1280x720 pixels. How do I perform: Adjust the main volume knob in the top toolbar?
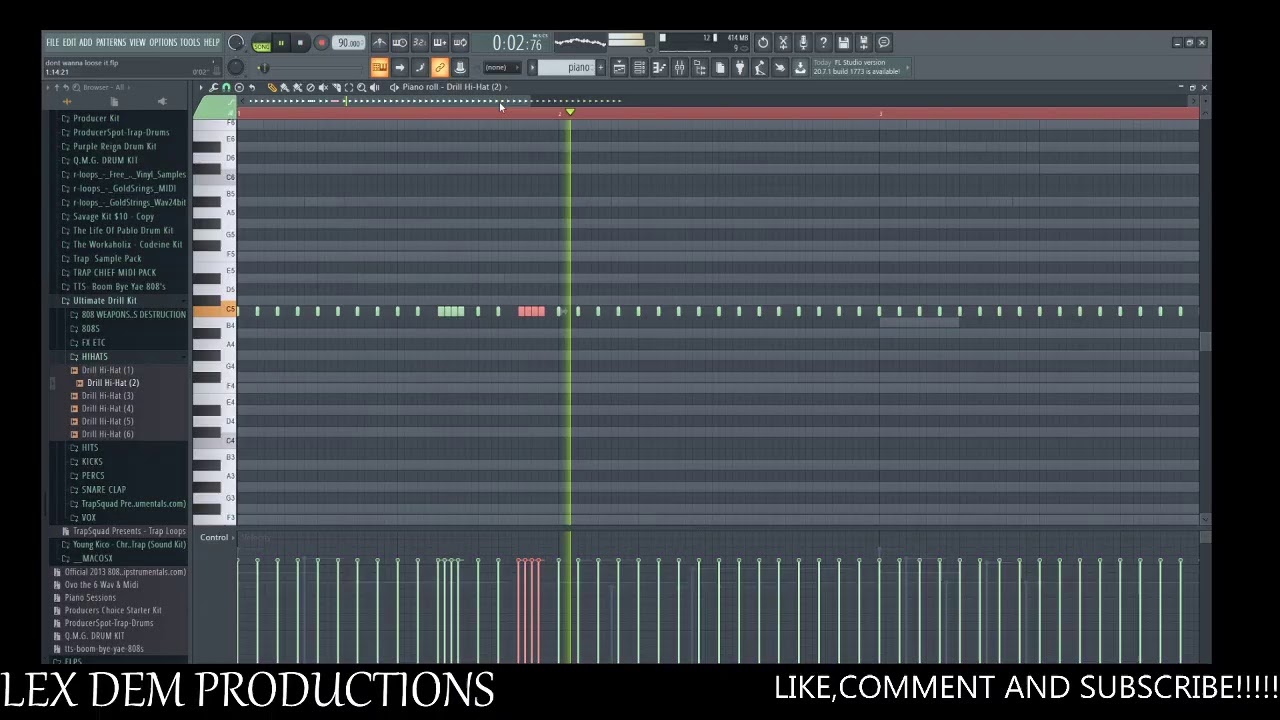(236, 43)
